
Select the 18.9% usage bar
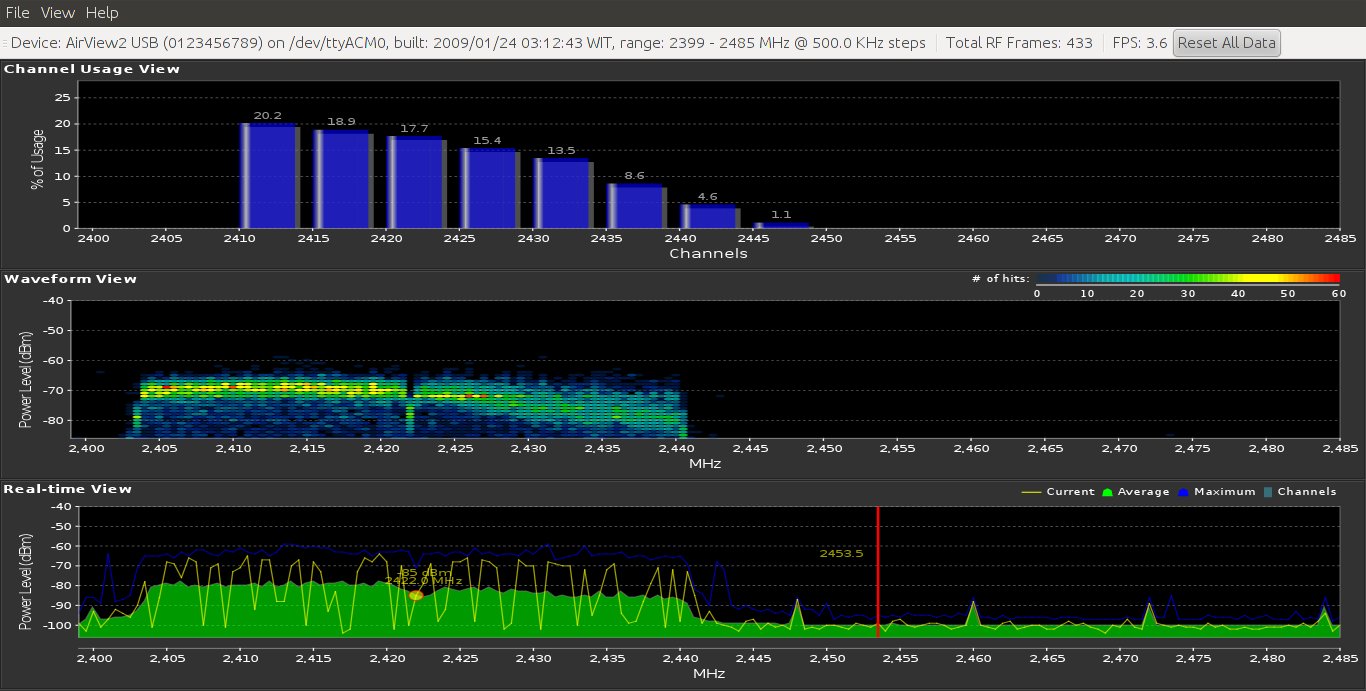click(x=343, y=180)
